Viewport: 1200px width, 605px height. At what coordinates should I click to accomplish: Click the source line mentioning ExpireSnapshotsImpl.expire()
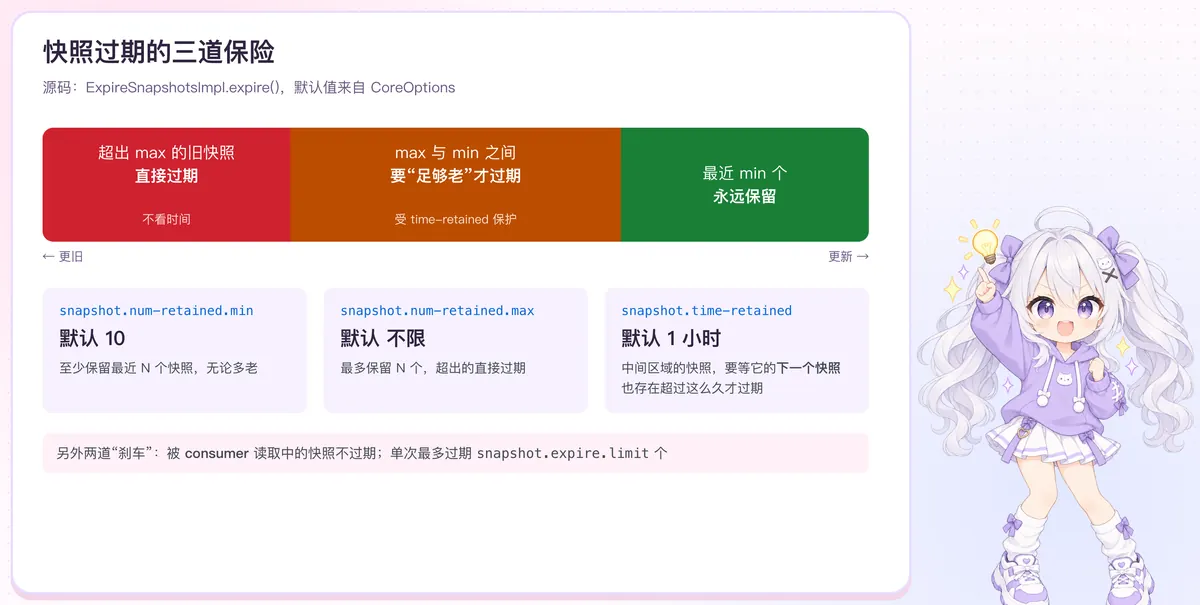click(x=249, y=87)
